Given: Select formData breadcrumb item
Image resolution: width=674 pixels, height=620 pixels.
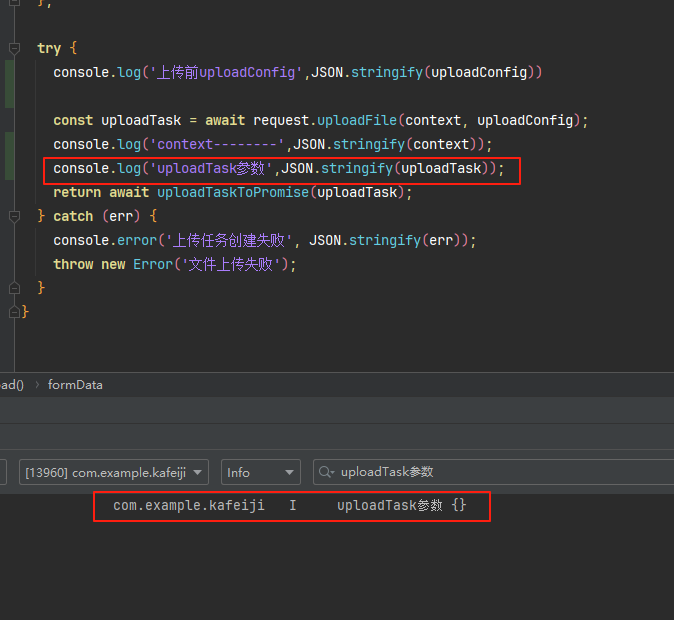Looking at the screenshot, I should pyautogui.click(x=75, y=385).
